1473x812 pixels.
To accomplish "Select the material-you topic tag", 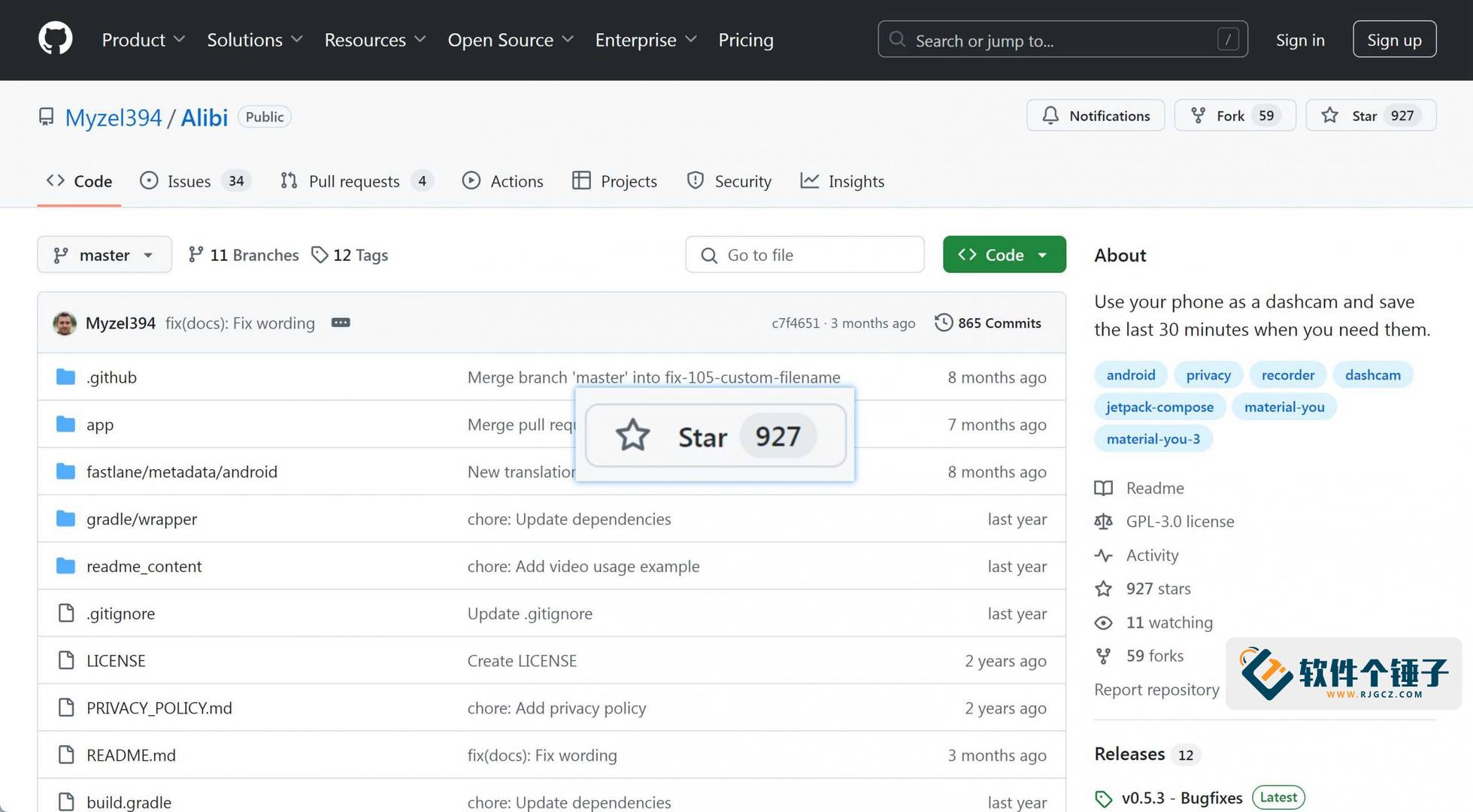I will [1284, 407].
